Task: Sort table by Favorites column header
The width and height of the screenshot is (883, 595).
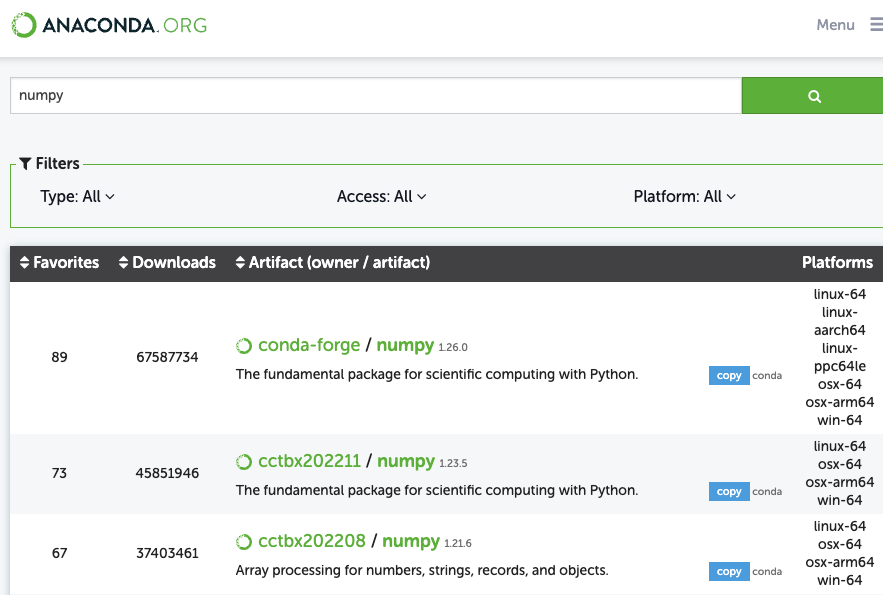Action: (60, 262)
